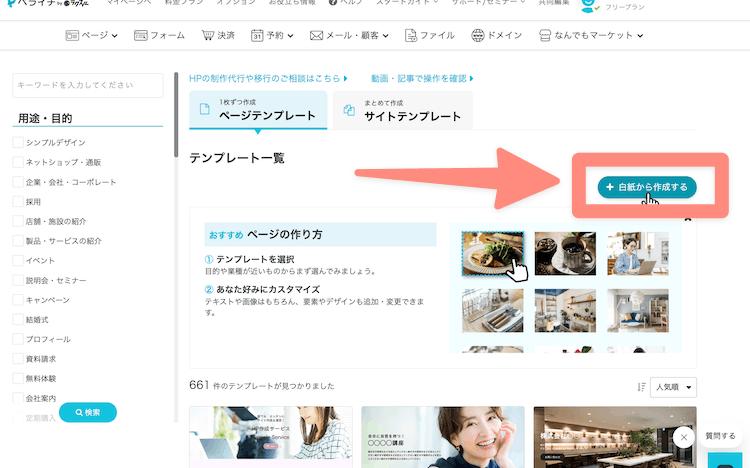Click the 質問する chat button

click(720, 436)
